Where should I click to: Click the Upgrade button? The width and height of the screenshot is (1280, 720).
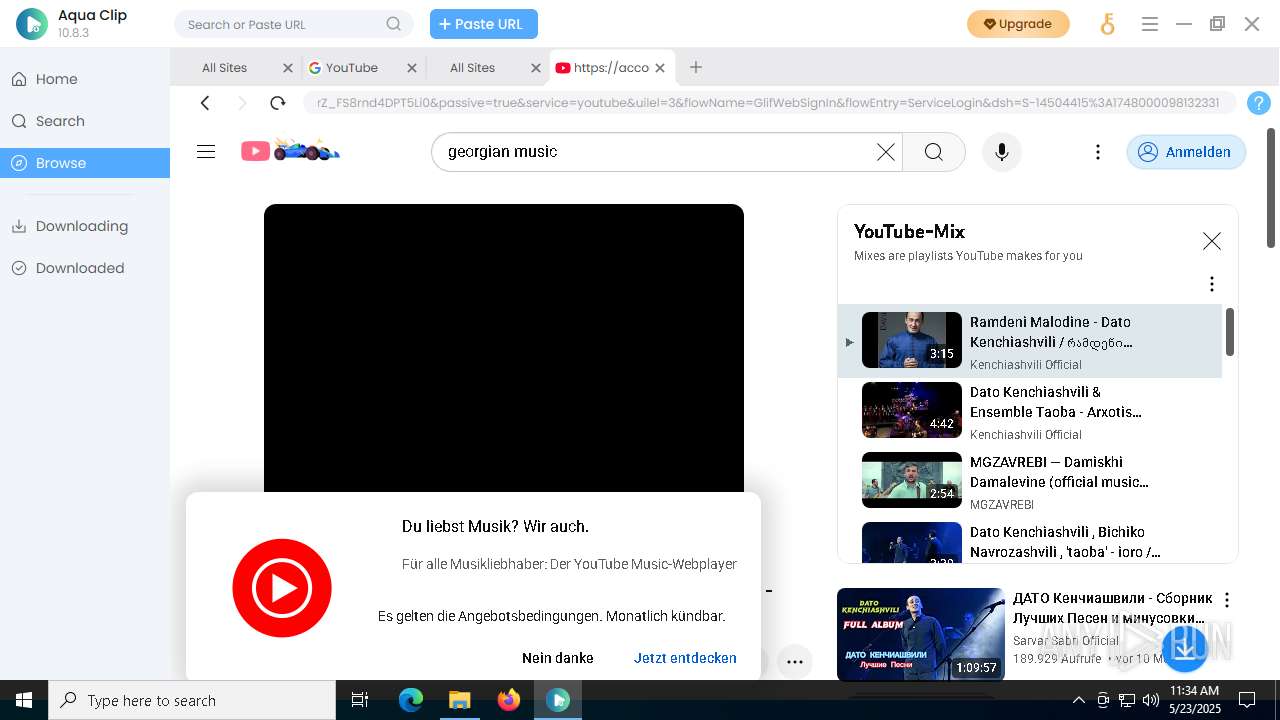click(x=1018, y=24)
